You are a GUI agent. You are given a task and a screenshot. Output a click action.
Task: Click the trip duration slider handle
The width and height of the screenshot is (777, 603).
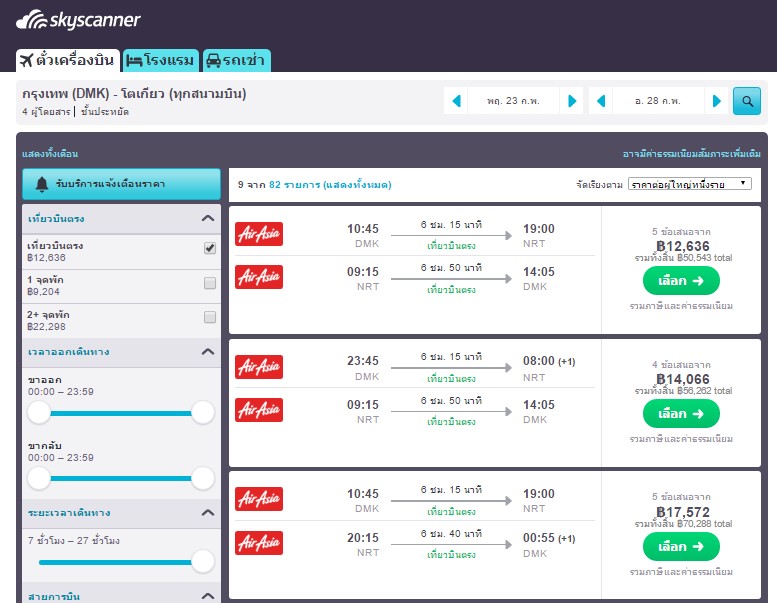point(203,562)
